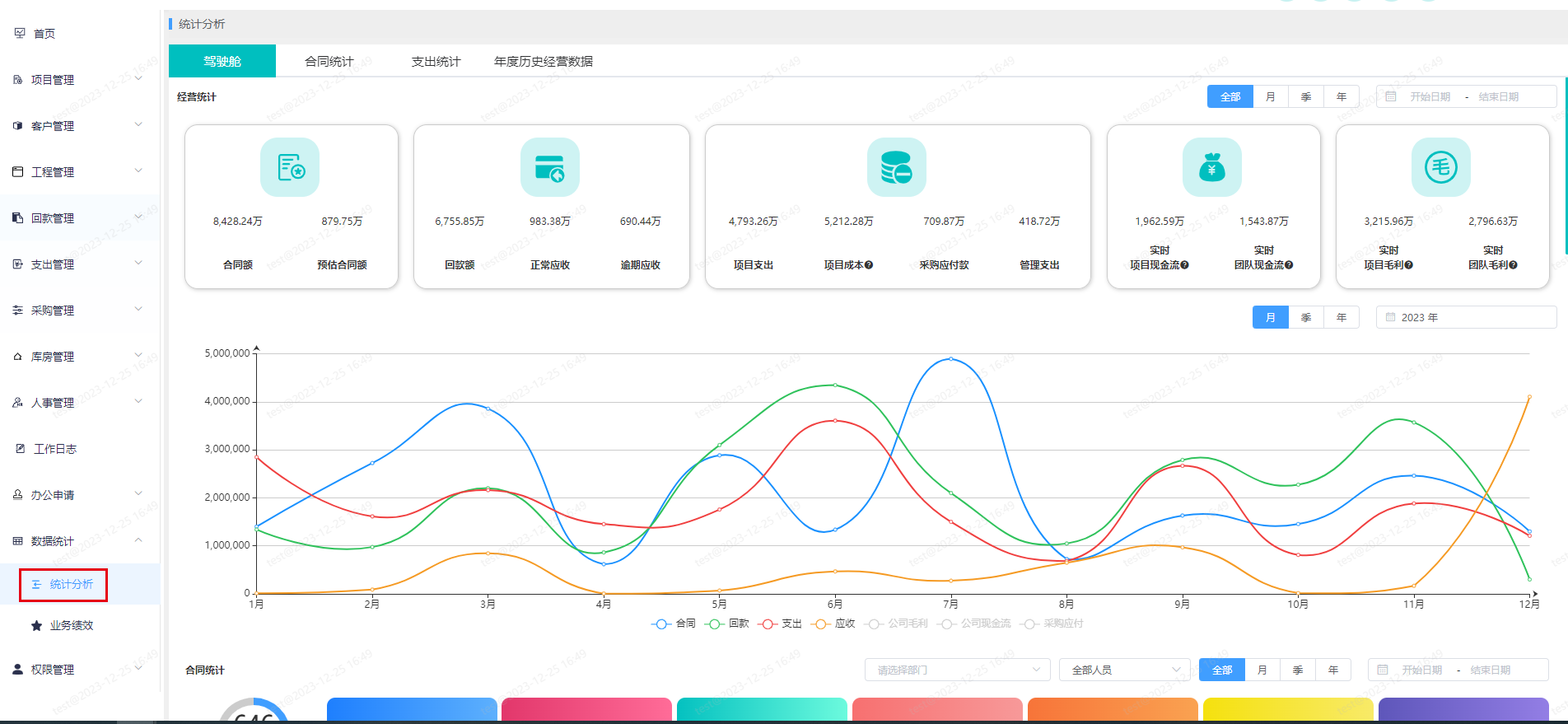Click help icon beside 团队现金流
This screenshot has width=1568, height=724.
click(x=1290, y=265)
